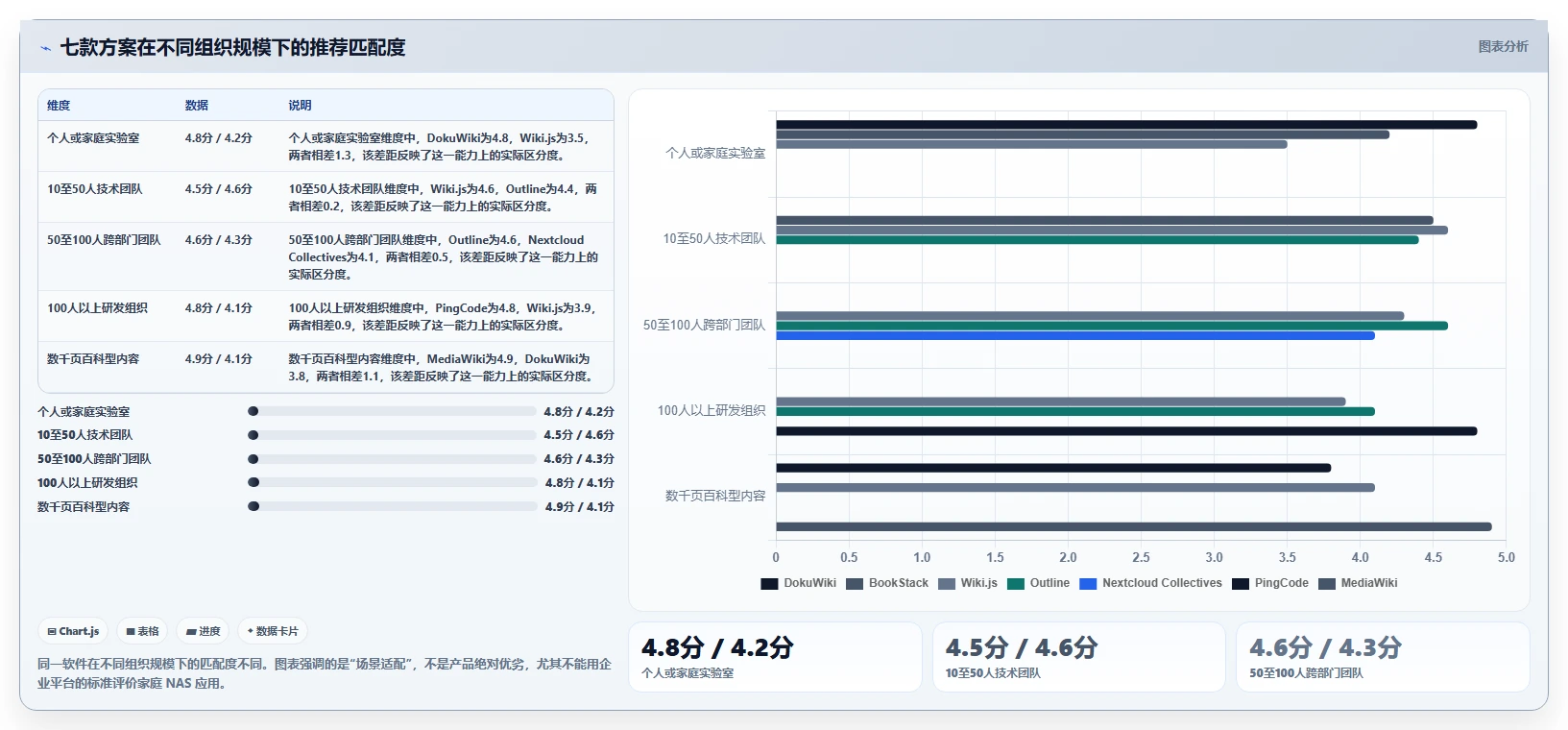This screenshot has height=730, width=1568.
Task: Click teal bar in 10至50人技术团队 chart row
Action: coord(1098,240)
